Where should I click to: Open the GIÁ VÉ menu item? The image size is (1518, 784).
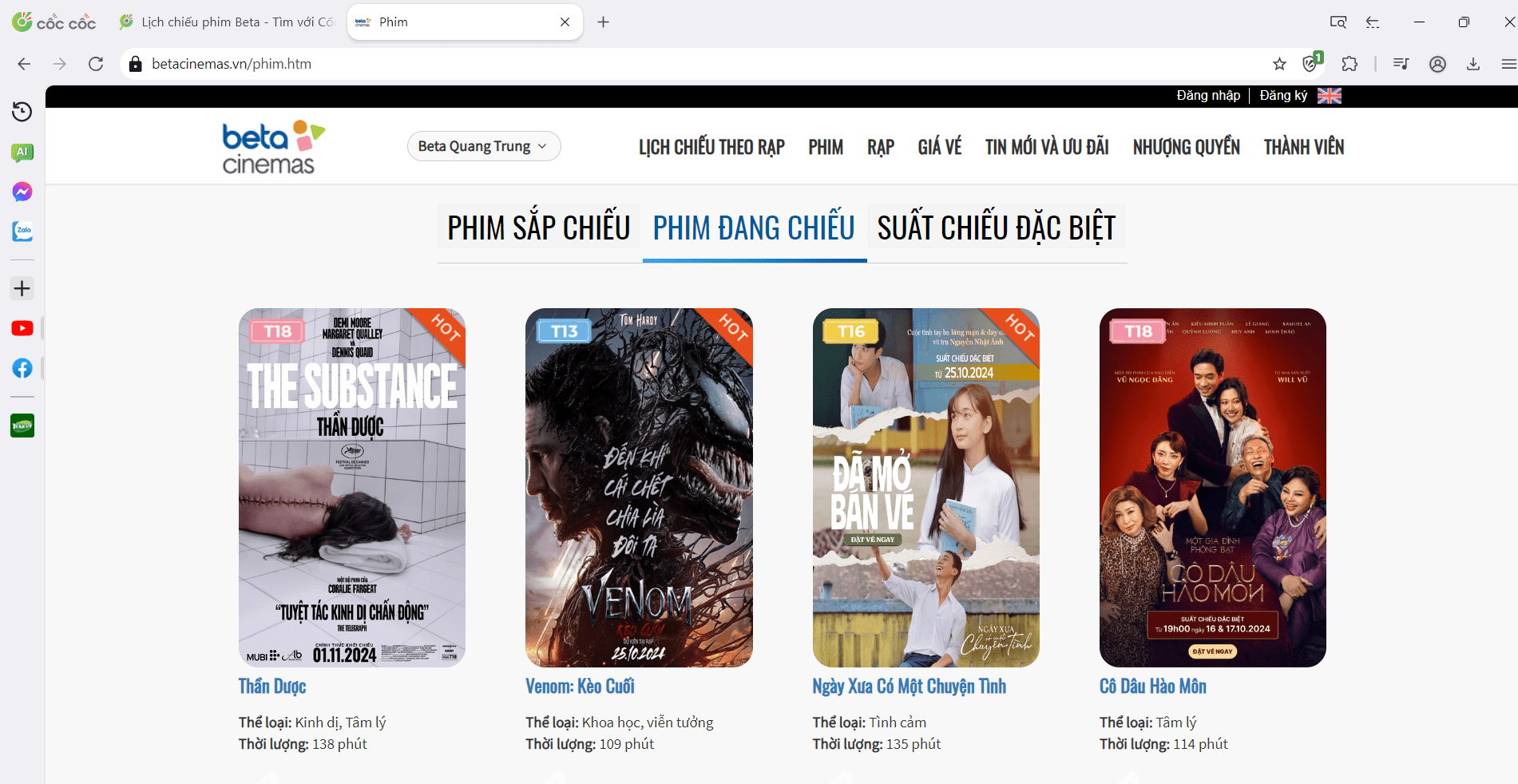939,147
